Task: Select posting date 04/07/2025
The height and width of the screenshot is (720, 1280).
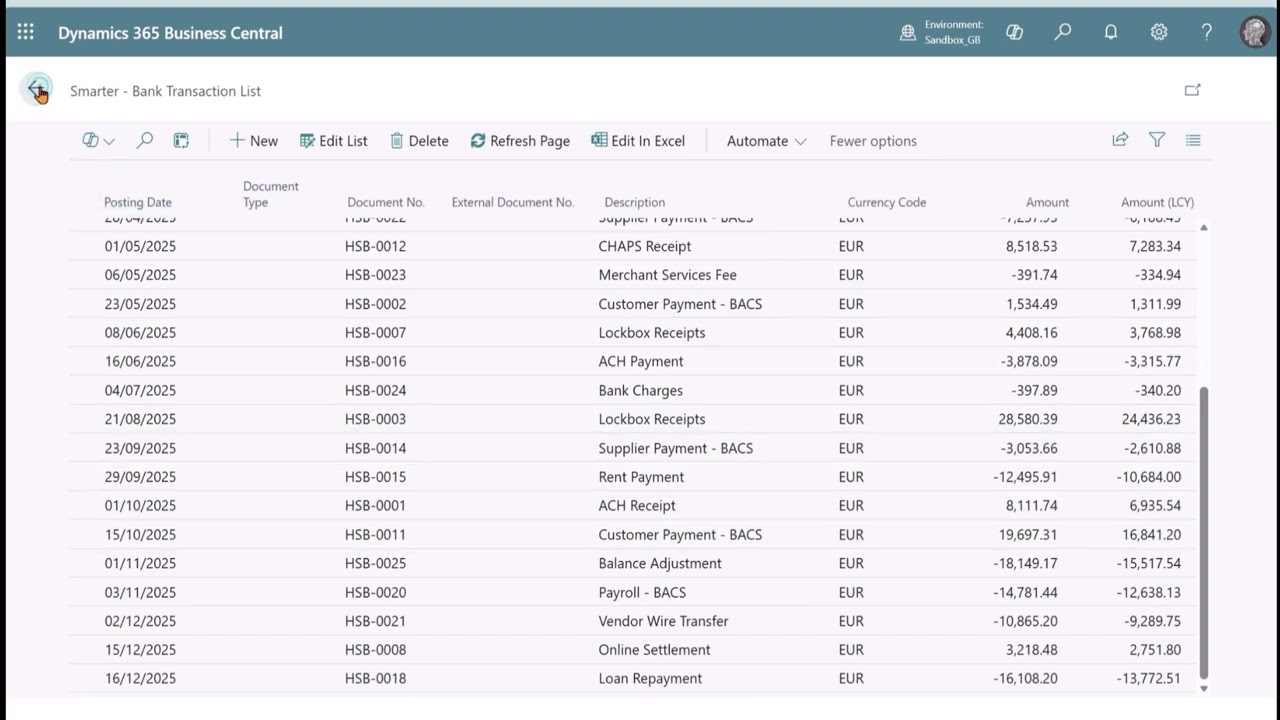Action: [x=140, y=390]
